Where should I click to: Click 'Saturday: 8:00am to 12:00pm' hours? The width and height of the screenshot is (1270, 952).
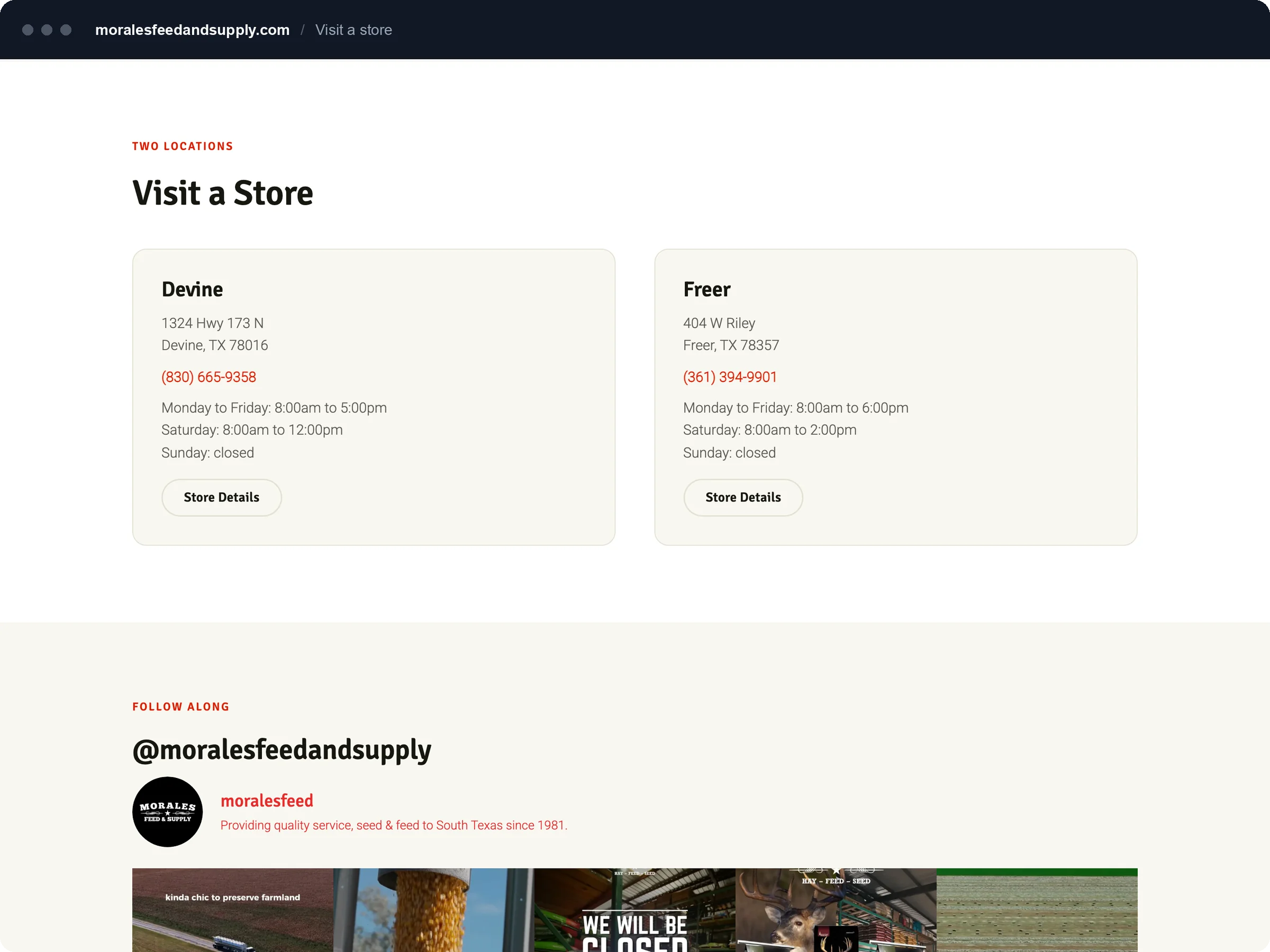click(252, 430)
